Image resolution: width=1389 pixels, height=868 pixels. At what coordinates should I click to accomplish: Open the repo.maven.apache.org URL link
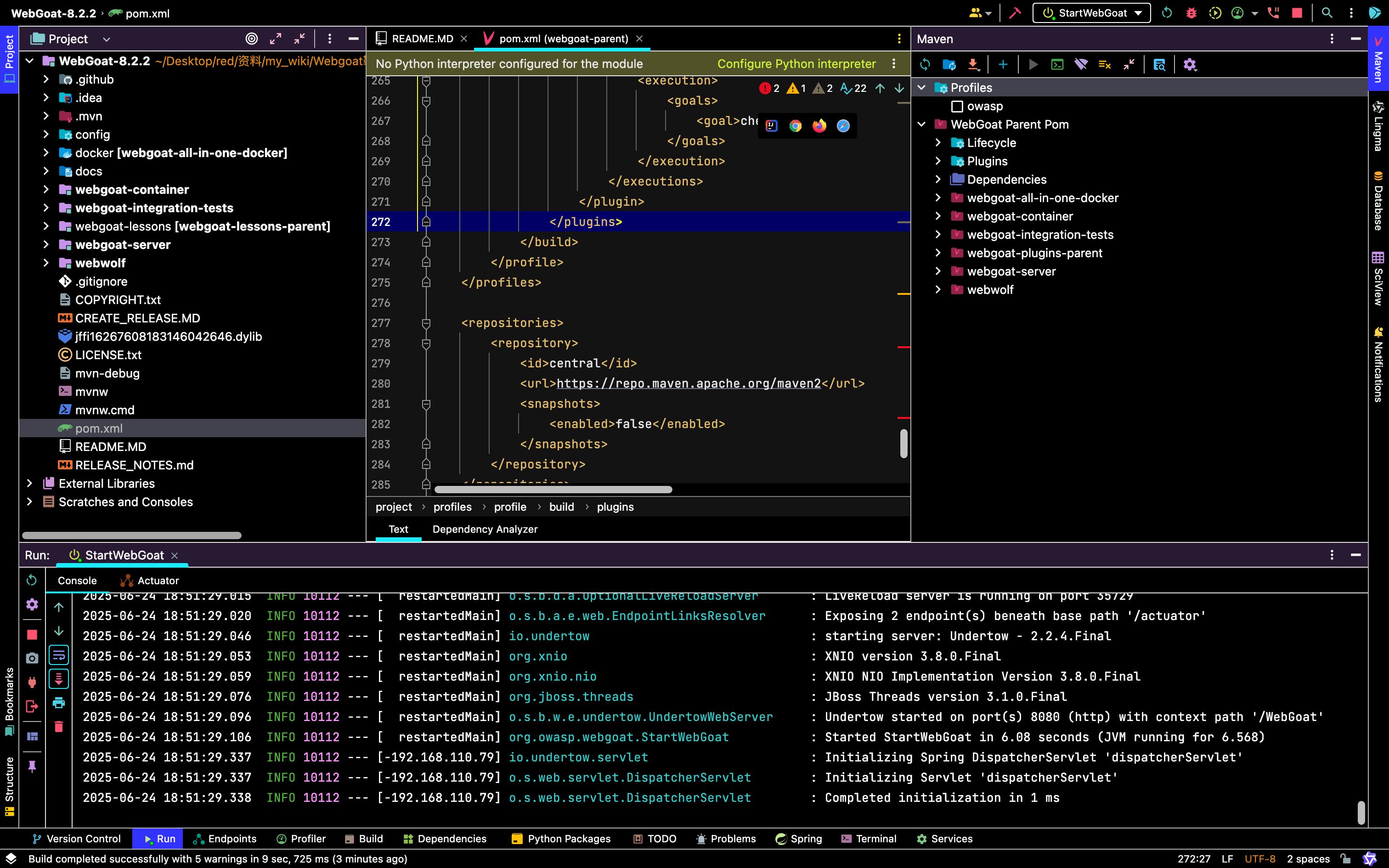coord(688,383)
